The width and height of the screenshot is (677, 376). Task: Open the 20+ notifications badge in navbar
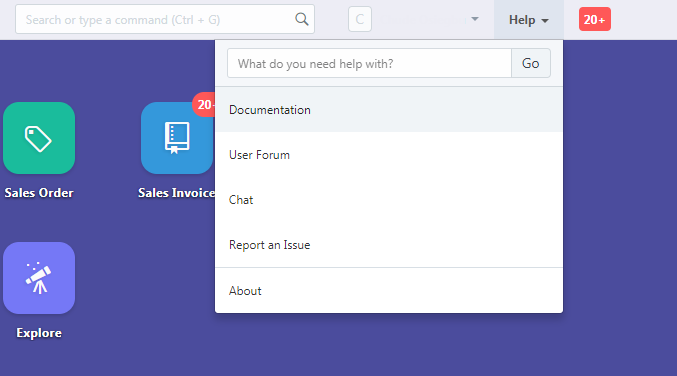click(x=595, y=19)
